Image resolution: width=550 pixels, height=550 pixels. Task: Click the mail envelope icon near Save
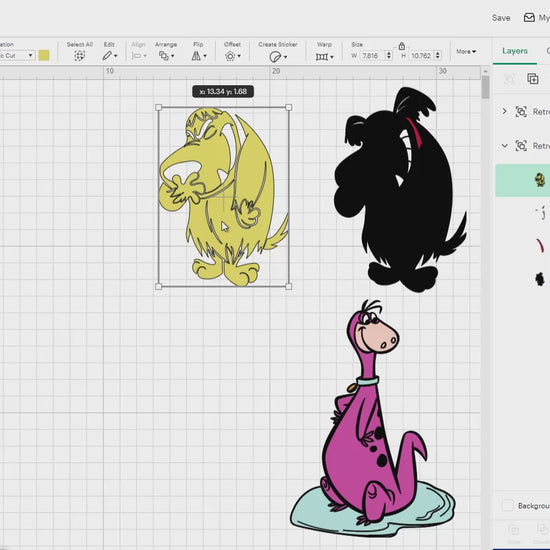pyautogui.click(x=529, y=18)
